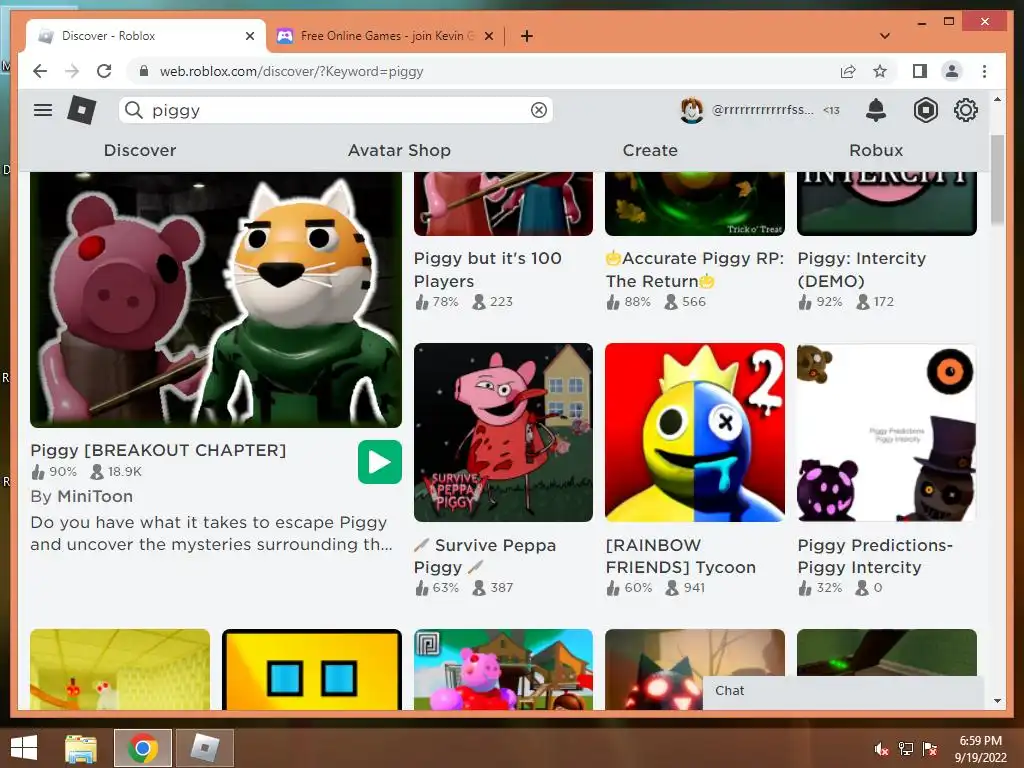
Task: Open Piggy: Intercity (DEMO) game
Action: coord(861,269)
